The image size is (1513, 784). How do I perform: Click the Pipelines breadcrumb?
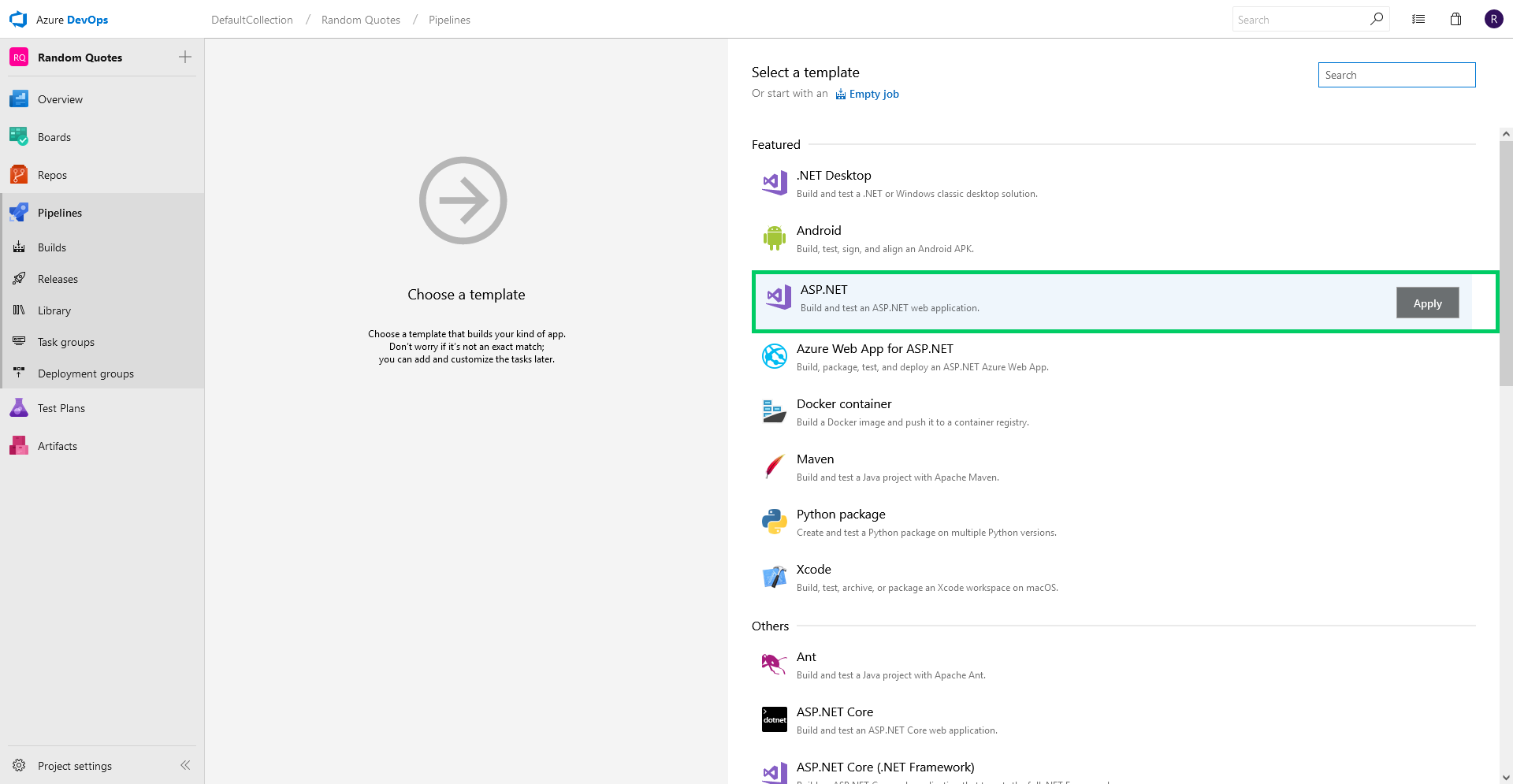click(x=449, y=20)
